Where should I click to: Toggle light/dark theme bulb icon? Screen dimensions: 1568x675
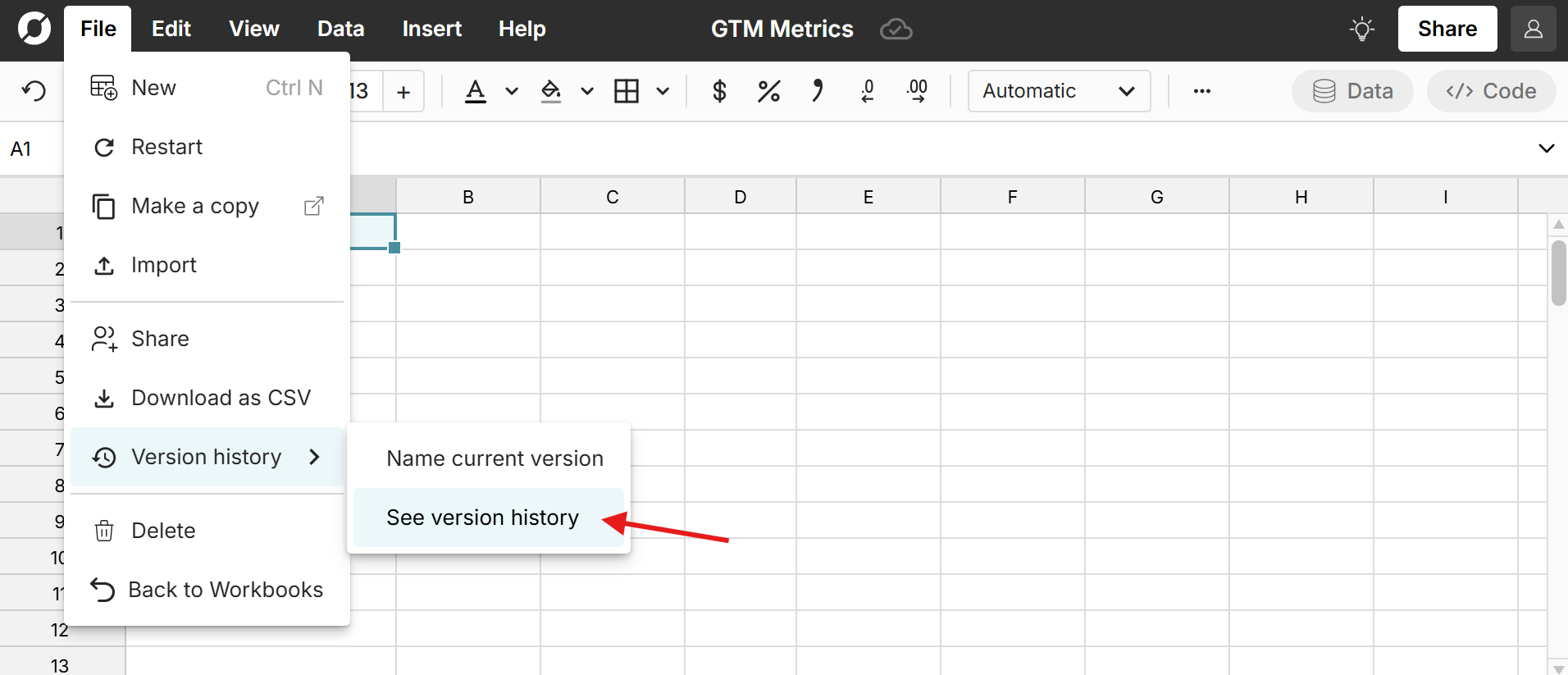1362,30
